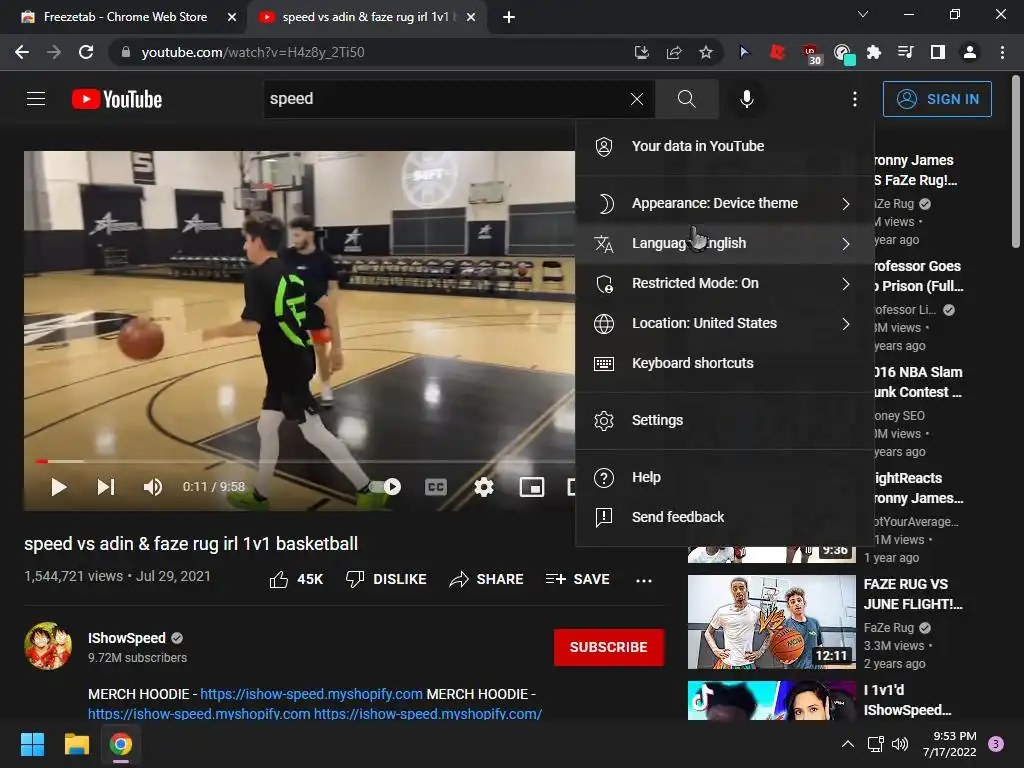Screen dimensions: 1024x768
Task: Select Your data in YouTube menu item
Action: (x=725, y=146)
